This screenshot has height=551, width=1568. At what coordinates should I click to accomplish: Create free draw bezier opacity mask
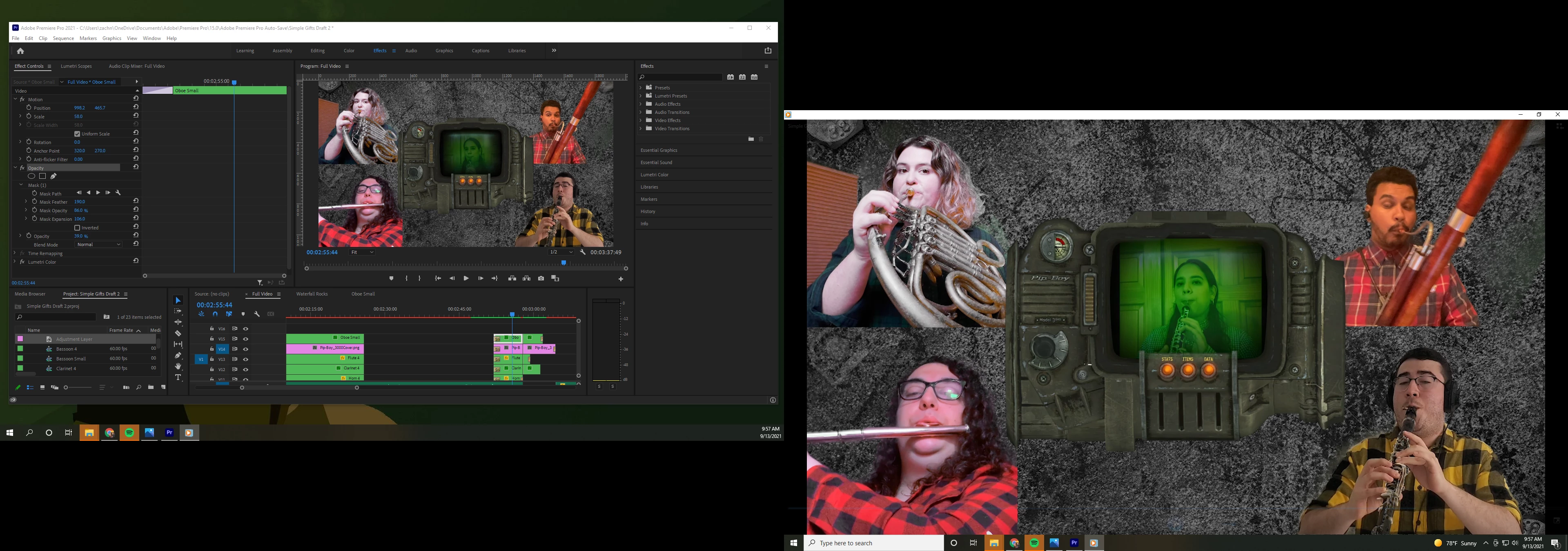(53, 176)
